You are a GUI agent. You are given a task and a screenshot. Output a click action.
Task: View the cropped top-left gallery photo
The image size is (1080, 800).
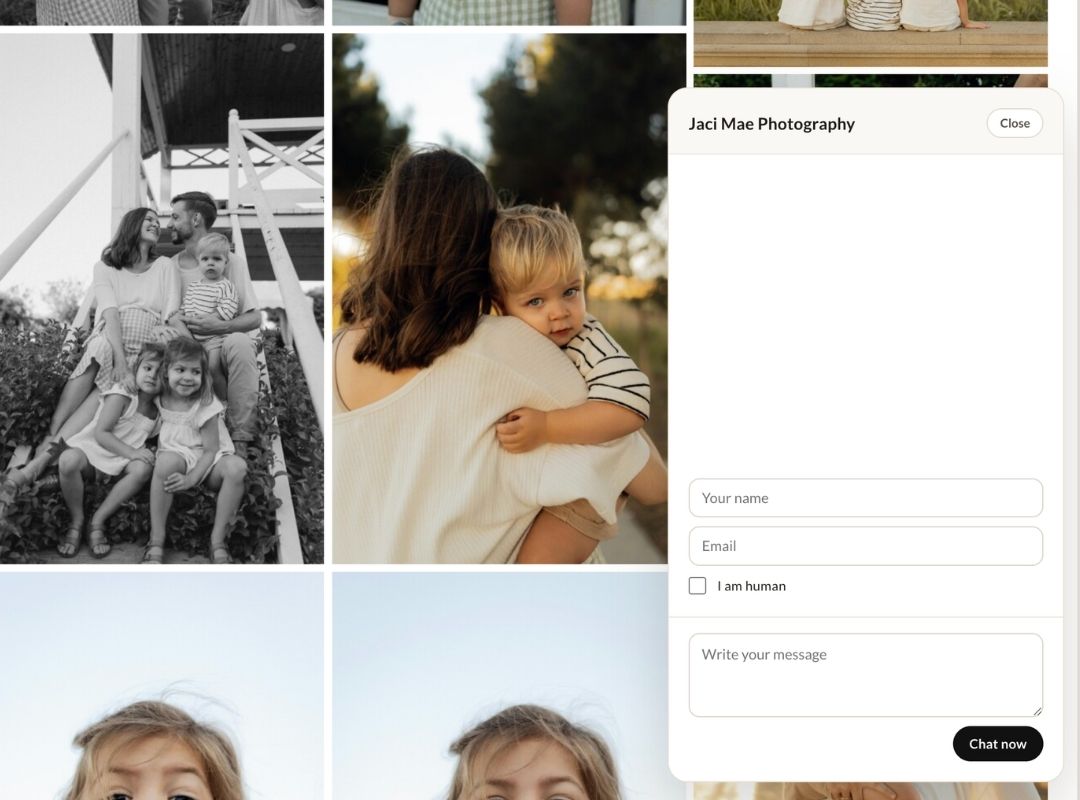pyautogui.click(x=162, y=12)
